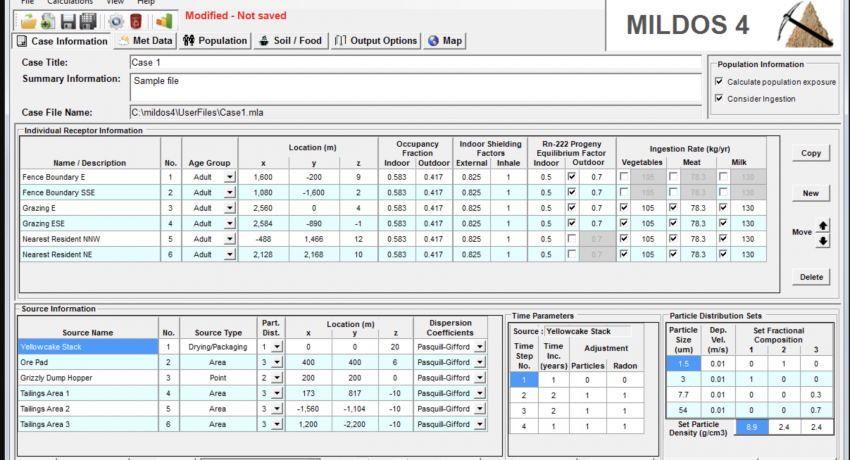Click the New receptor button
Image resolution: width=850 pixels, height=460 pixels.
[x=811, y=193]
